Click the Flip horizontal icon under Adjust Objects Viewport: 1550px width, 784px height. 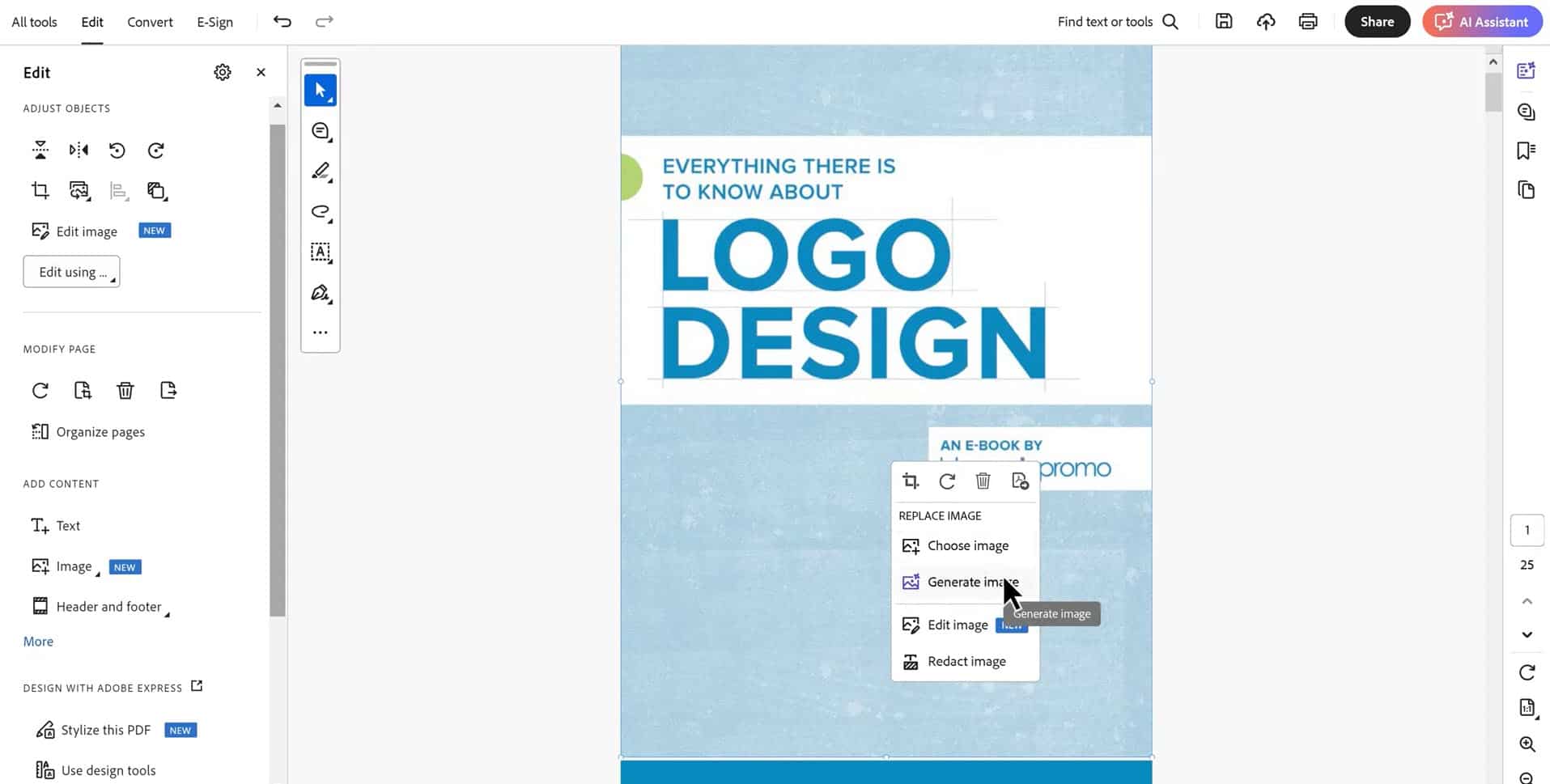pyautogui.click(x=79, y=150)
